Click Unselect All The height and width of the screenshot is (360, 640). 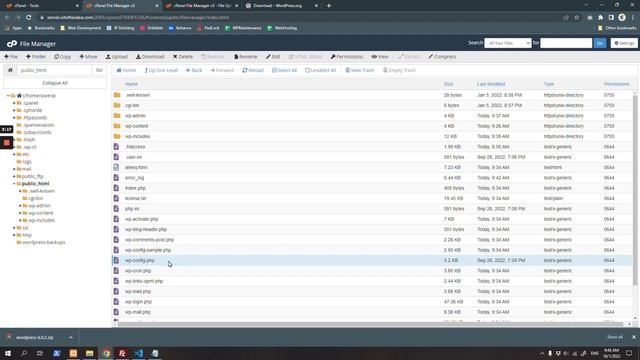coord(321,70)
